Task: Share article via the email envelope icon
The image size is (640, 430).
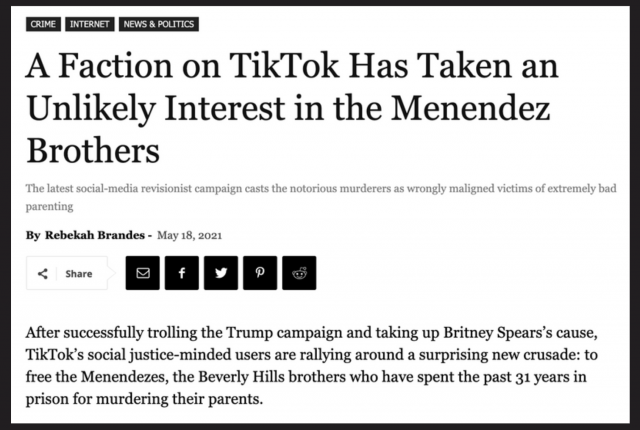Action: [x=142, y=273]
